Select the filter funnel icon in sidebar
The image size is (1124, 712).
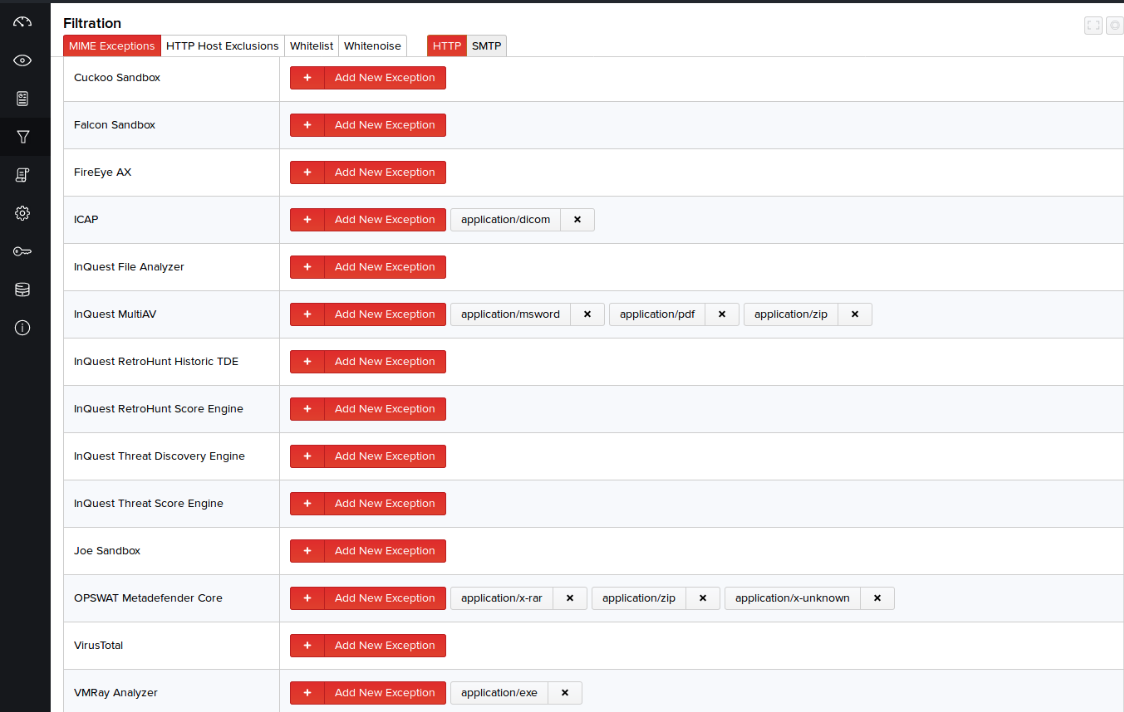coord(22,136)
